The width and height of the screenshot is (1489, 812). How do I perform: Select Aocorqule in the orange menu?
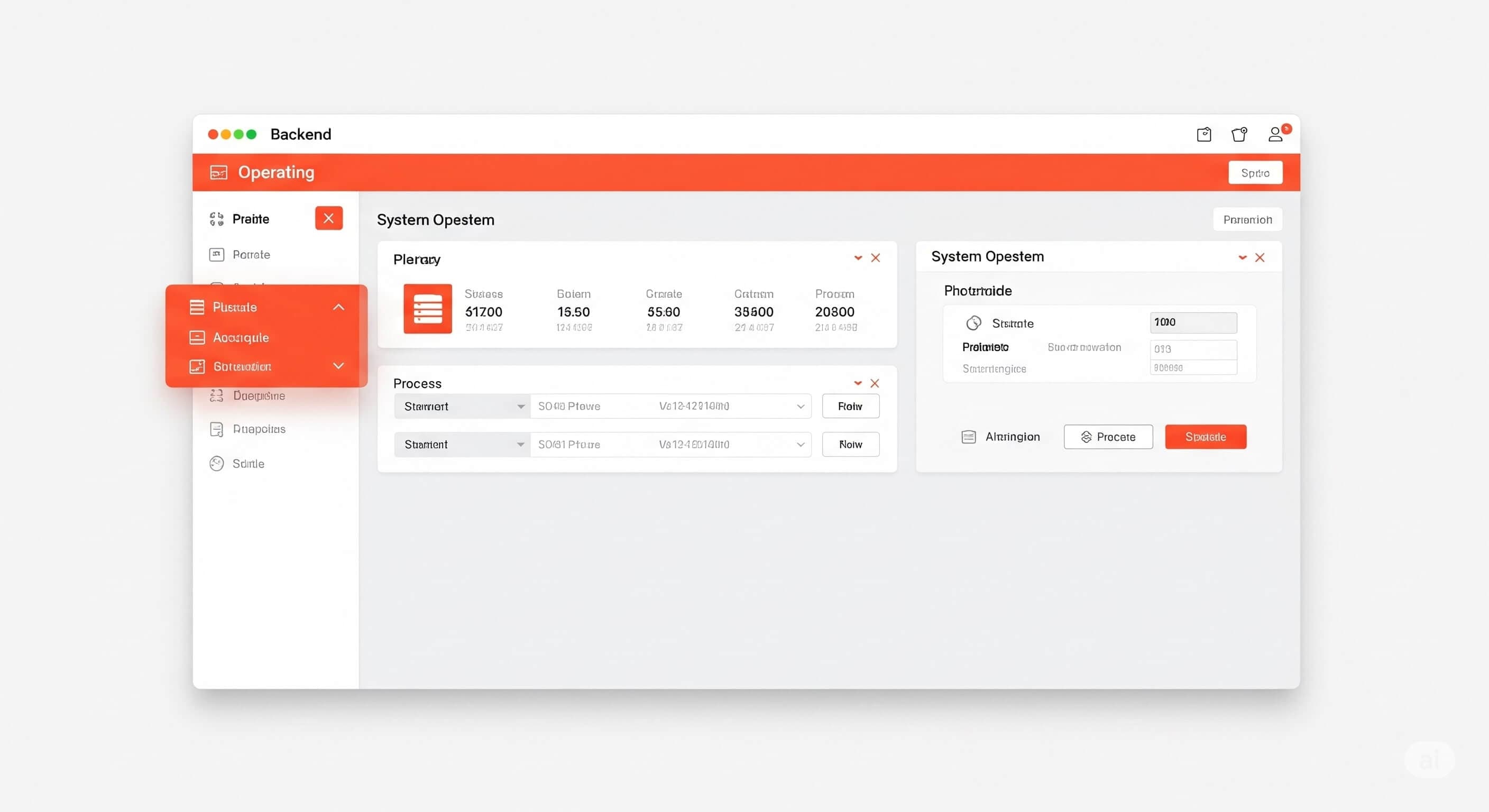[241, 337]
